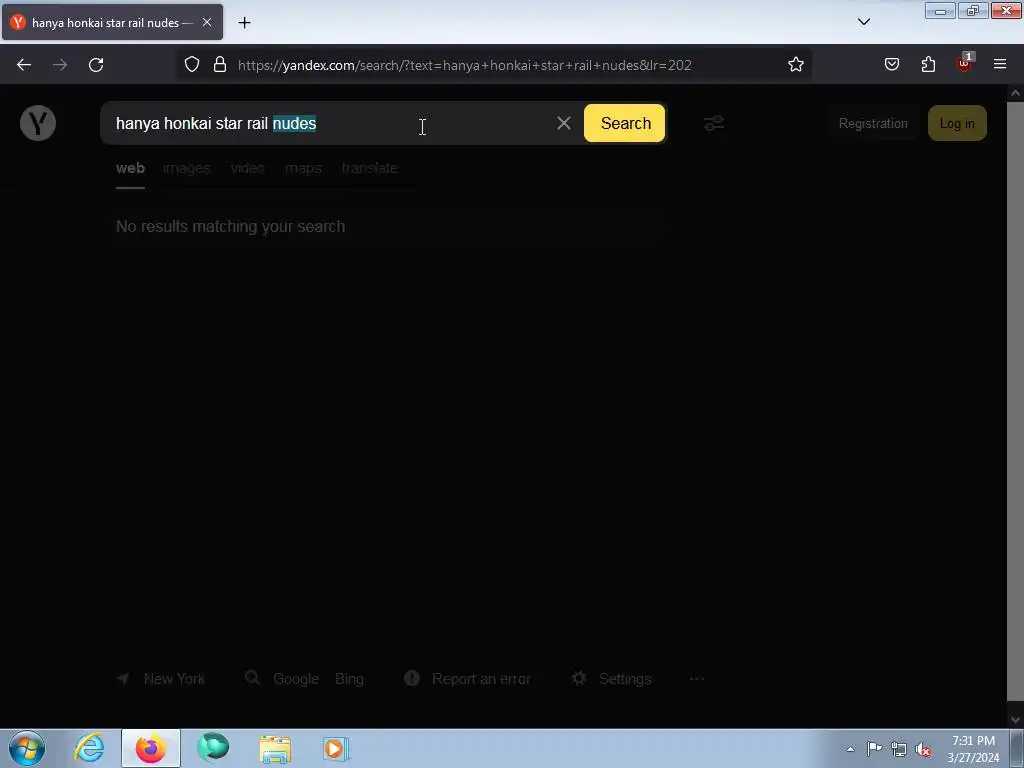Viewport: 1024px width, 768px height.
Task: Click the Google search link in footer
Action: [x=296, y=679]
